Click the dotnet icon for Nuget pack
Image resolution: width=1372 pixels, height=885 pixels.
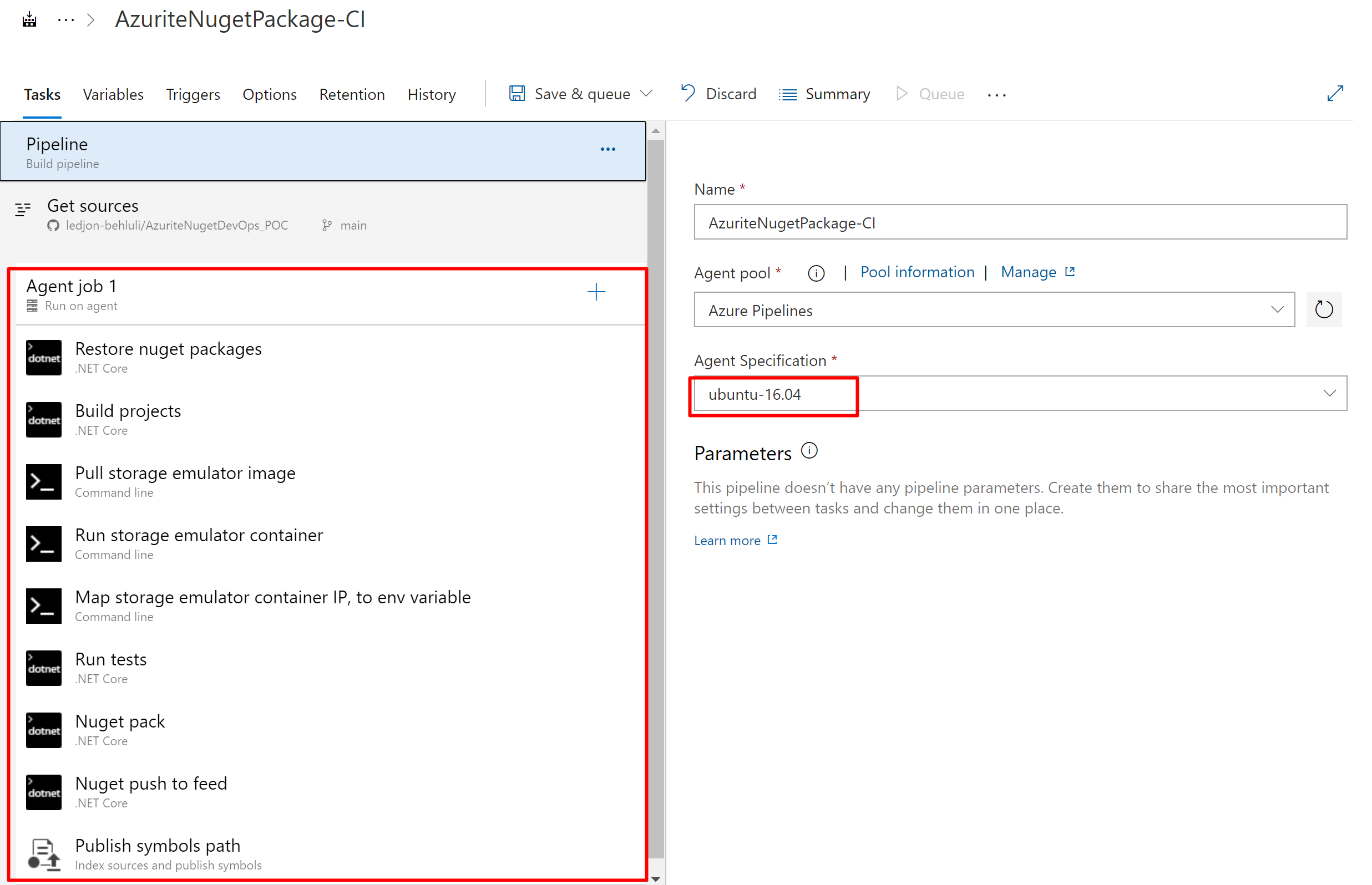click(x=44, y=730)
